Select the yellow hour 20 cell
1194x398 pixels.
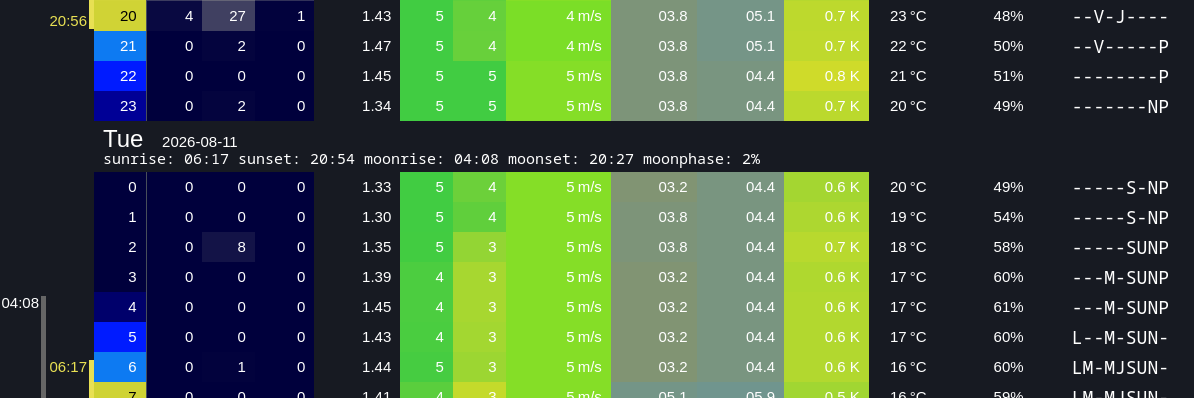click(x=120, y=16)
